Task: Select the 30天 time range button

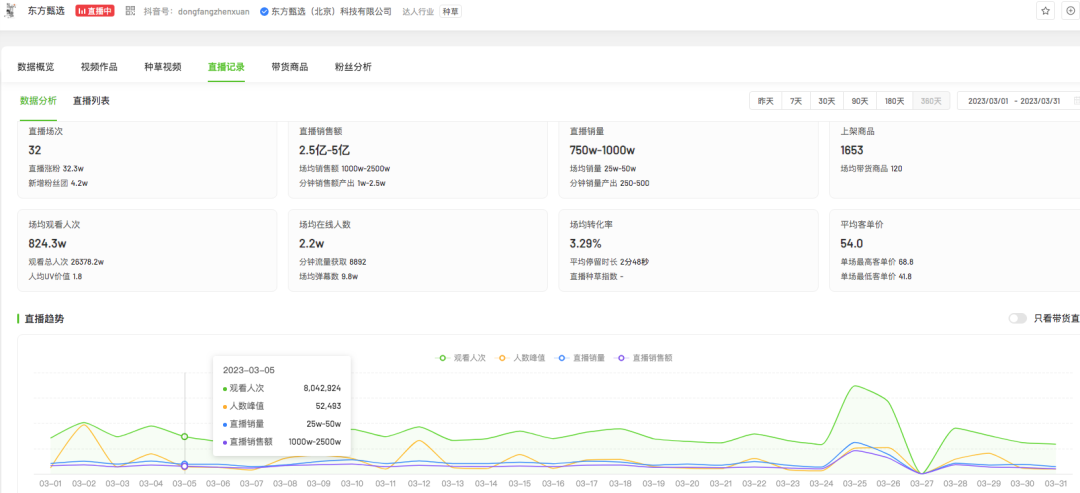Action: (826, 101)
